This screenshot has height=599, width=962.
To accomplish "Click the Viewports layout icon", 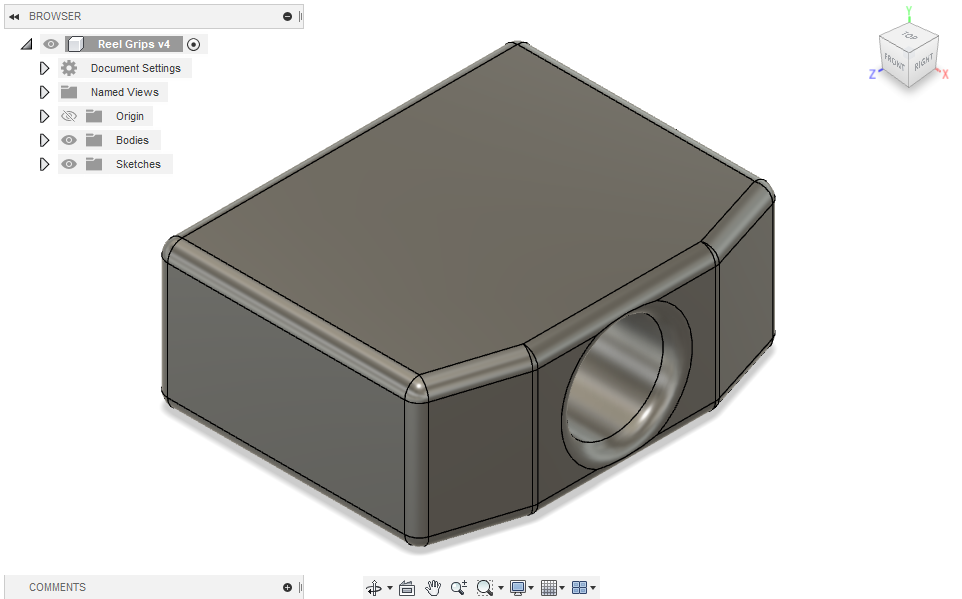I will (x=578, y=588).
